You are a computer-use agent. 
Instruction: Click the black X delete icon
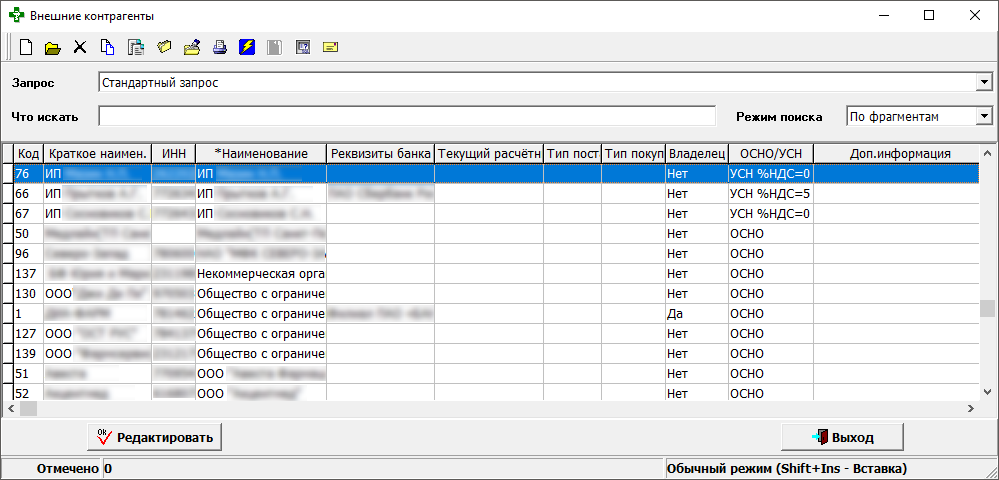pyautogui.click(x=80, y=47)
